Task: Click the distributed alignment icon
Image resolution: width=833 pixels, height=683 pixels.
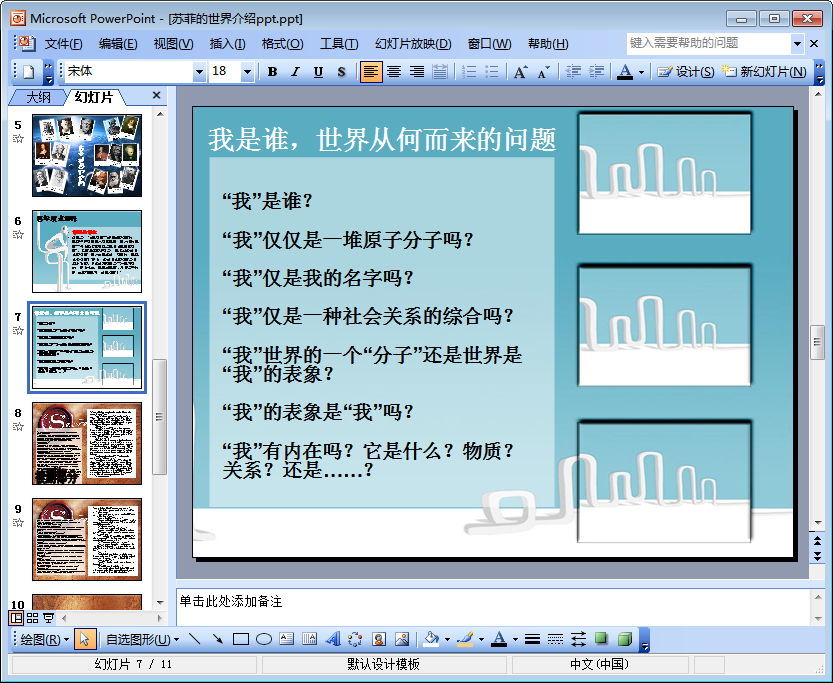Action: point(440,72)
